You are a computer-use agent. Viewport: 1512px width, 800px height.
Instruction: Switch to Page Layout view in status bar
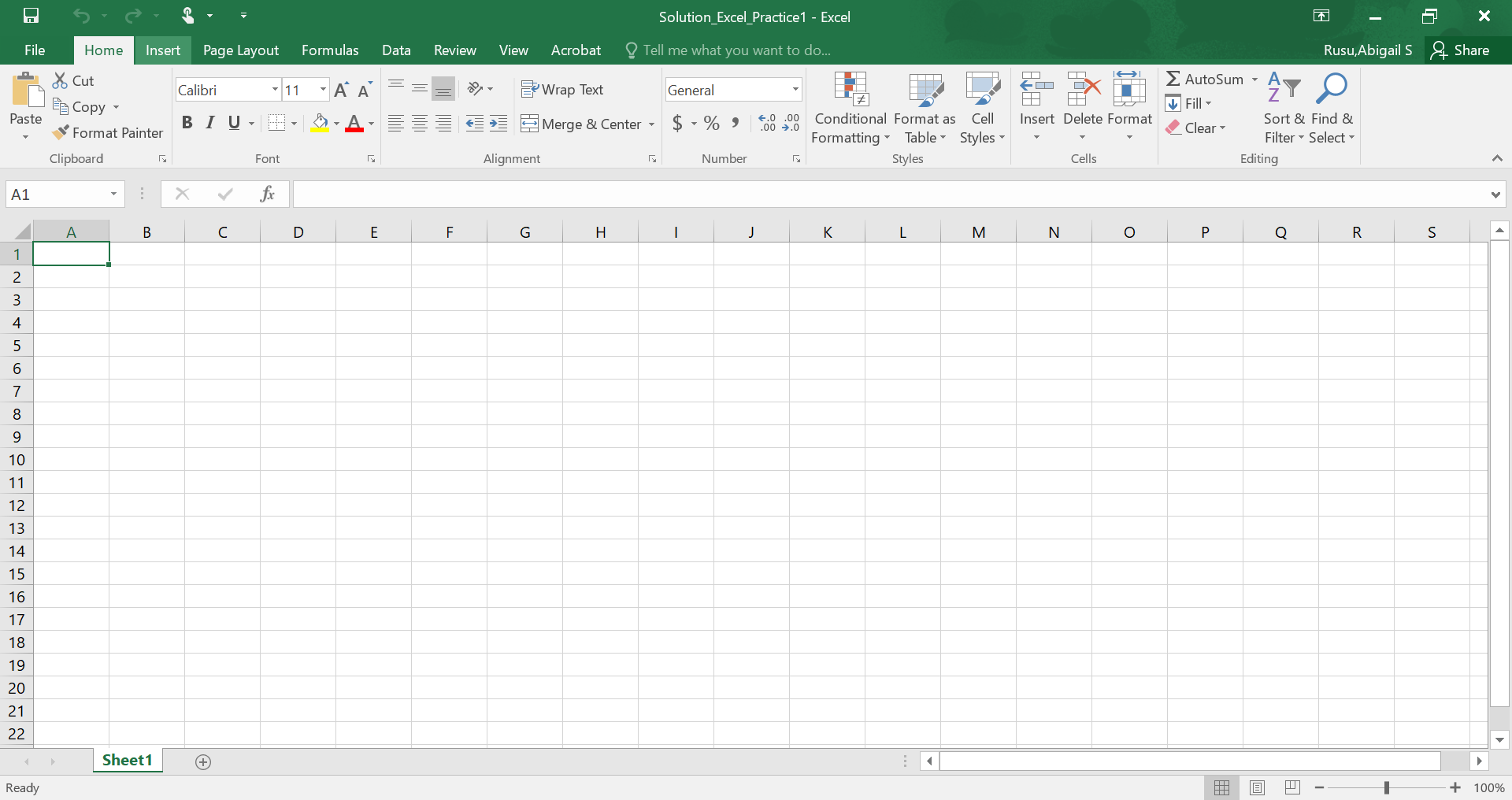(x=1257, y=787)
